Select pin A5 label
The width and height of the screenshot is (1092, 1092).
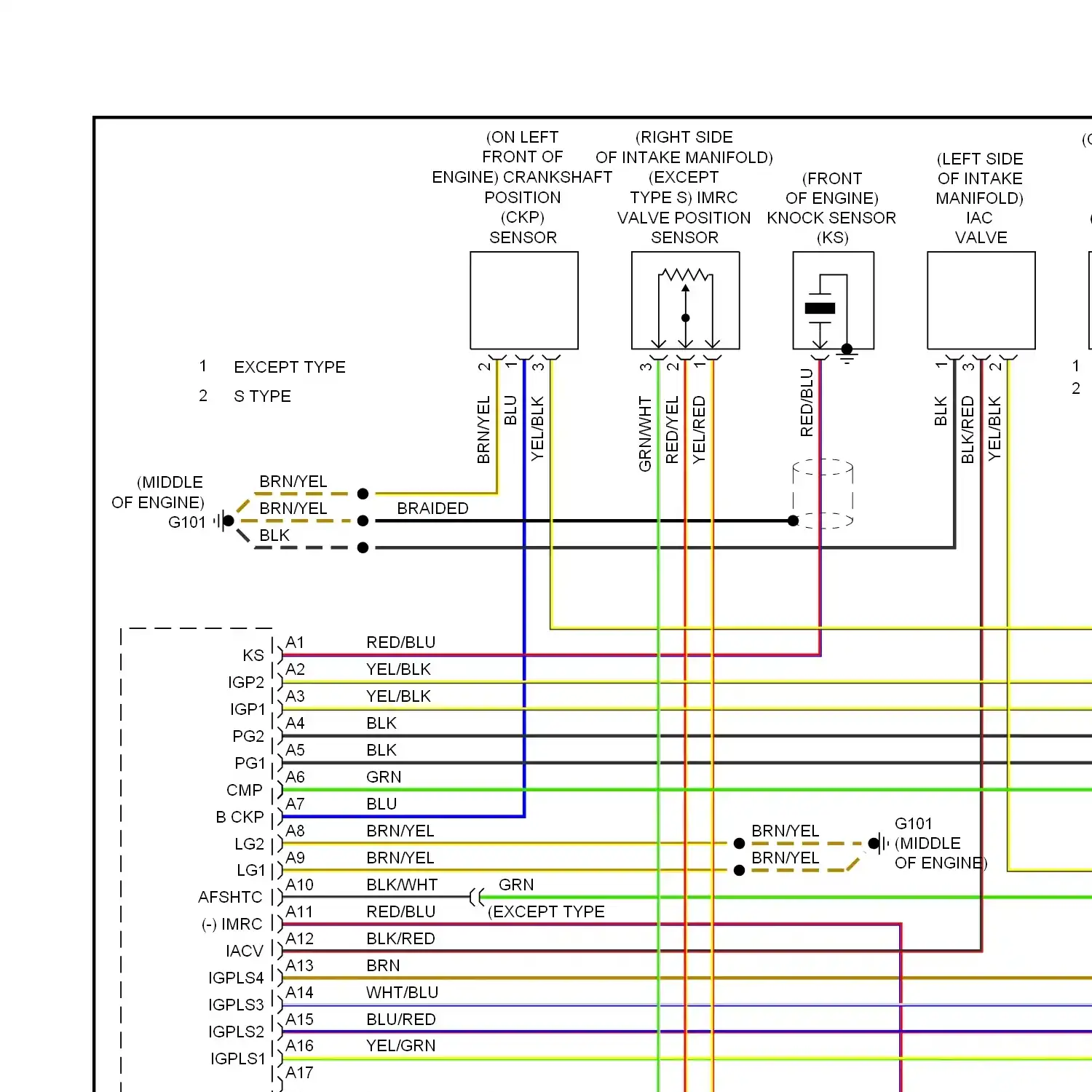295,750
